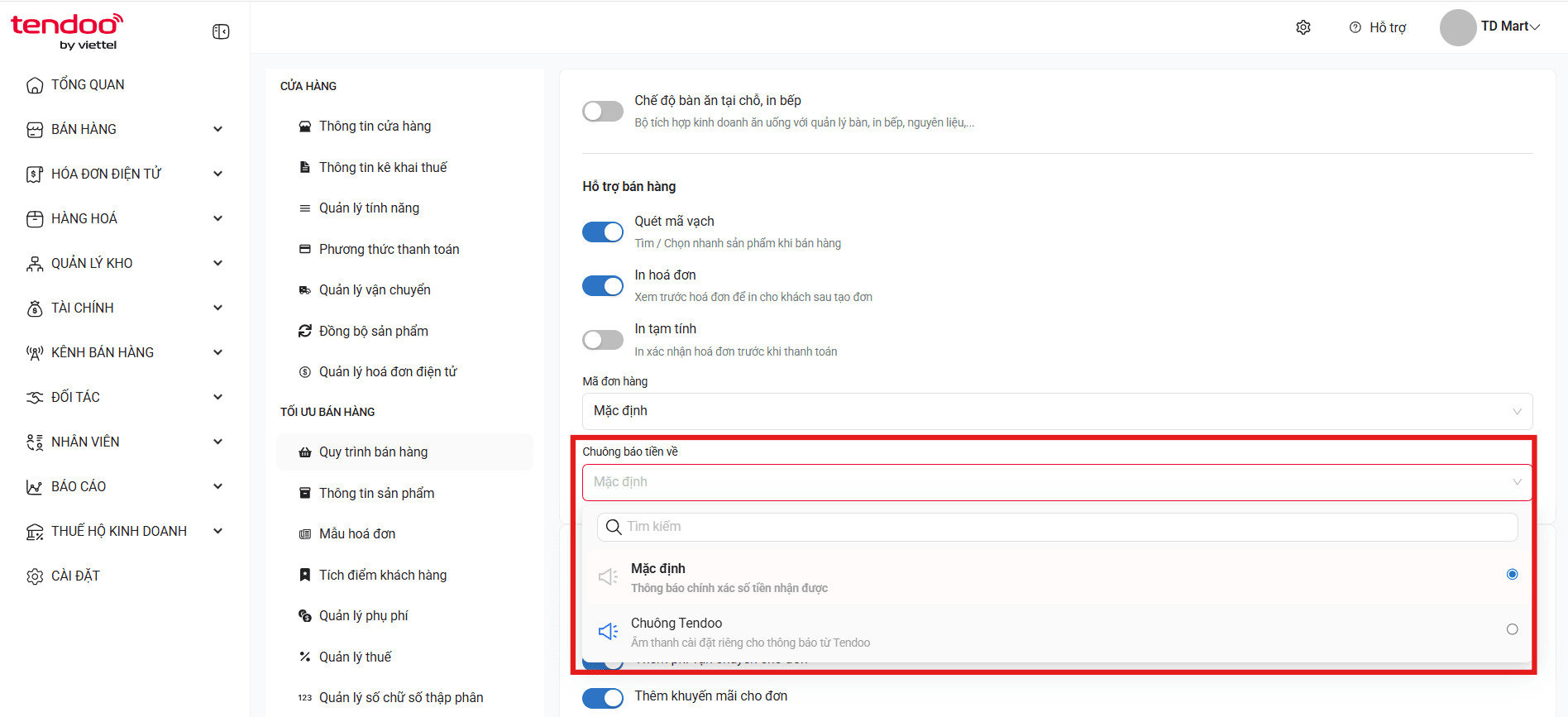Image resolution: width=1568 pixels, height=717 pixels.
Task: Collapse sidebar using the panel toggle icon
Action: [221, 31]
